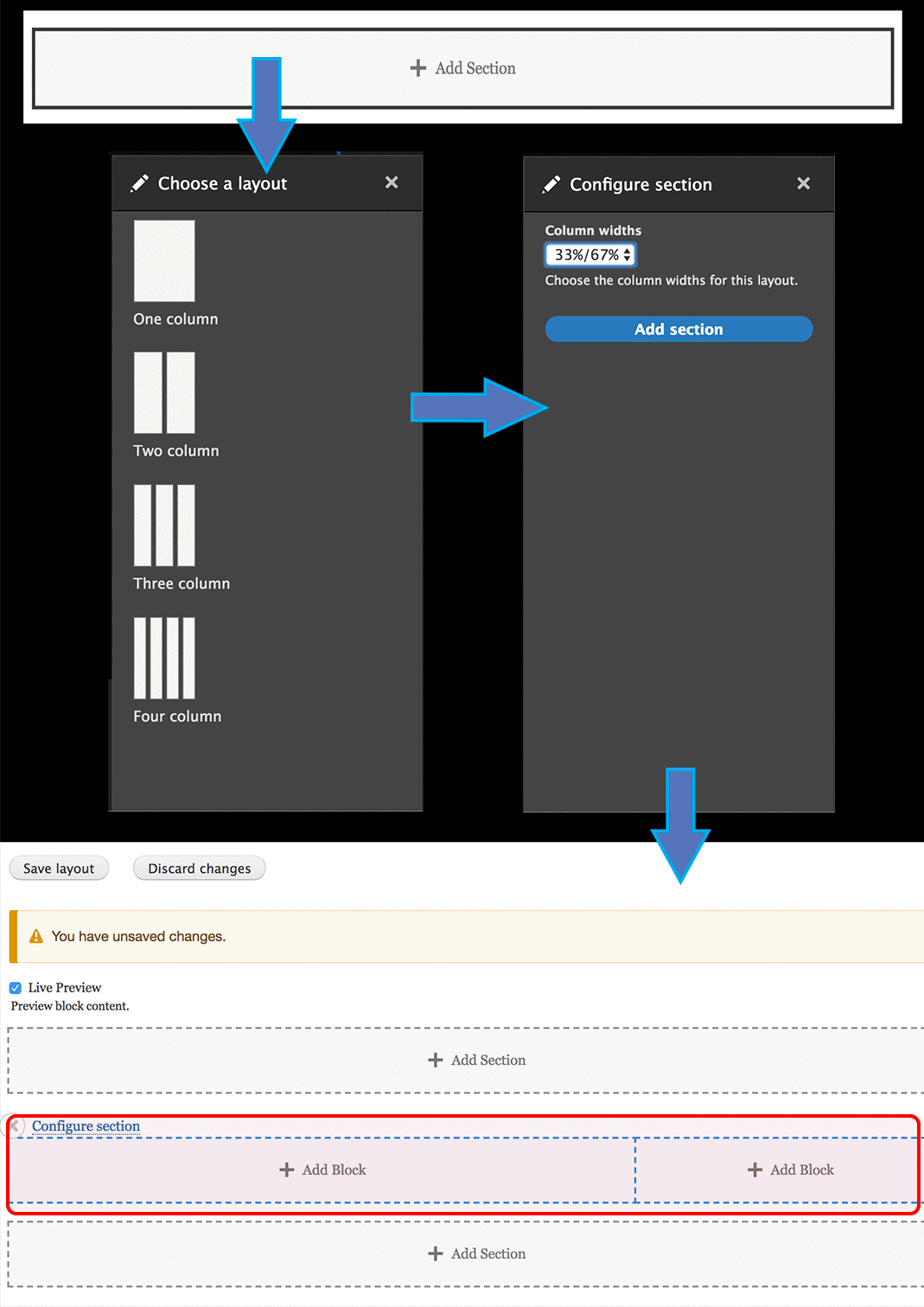
Task: Click the checked Live Preview box
Action: pyautogui.click(x=15, y=987)
